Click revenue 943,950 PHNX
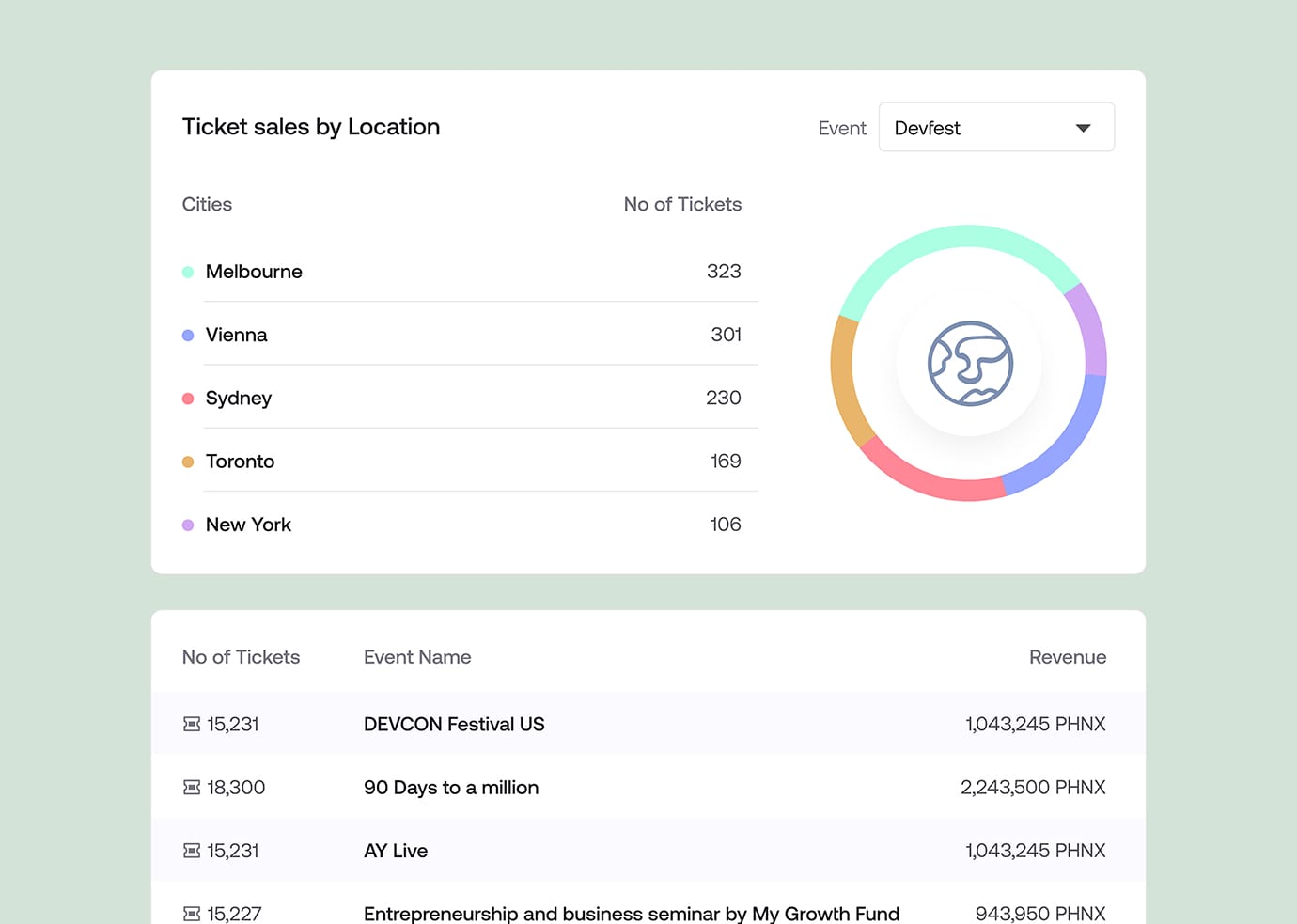The image size is (1297, 924). click(x=1040, y=913)
